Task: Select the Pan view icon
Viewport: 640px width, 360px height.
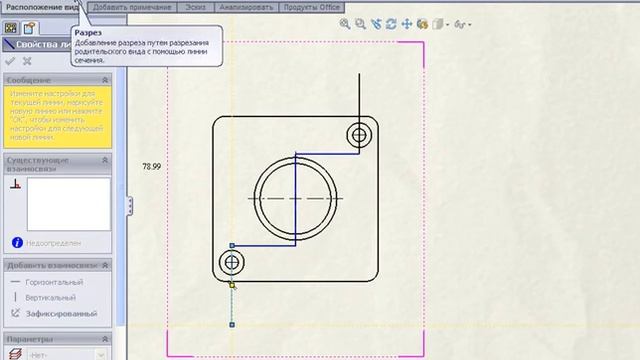Action: coord(407,24)
